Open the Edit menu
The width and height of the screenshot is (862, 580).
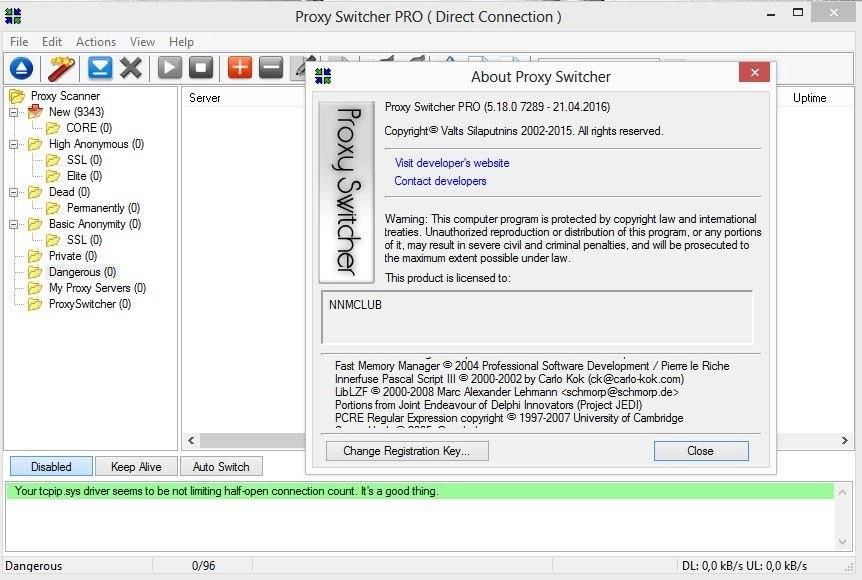(52, 42)
